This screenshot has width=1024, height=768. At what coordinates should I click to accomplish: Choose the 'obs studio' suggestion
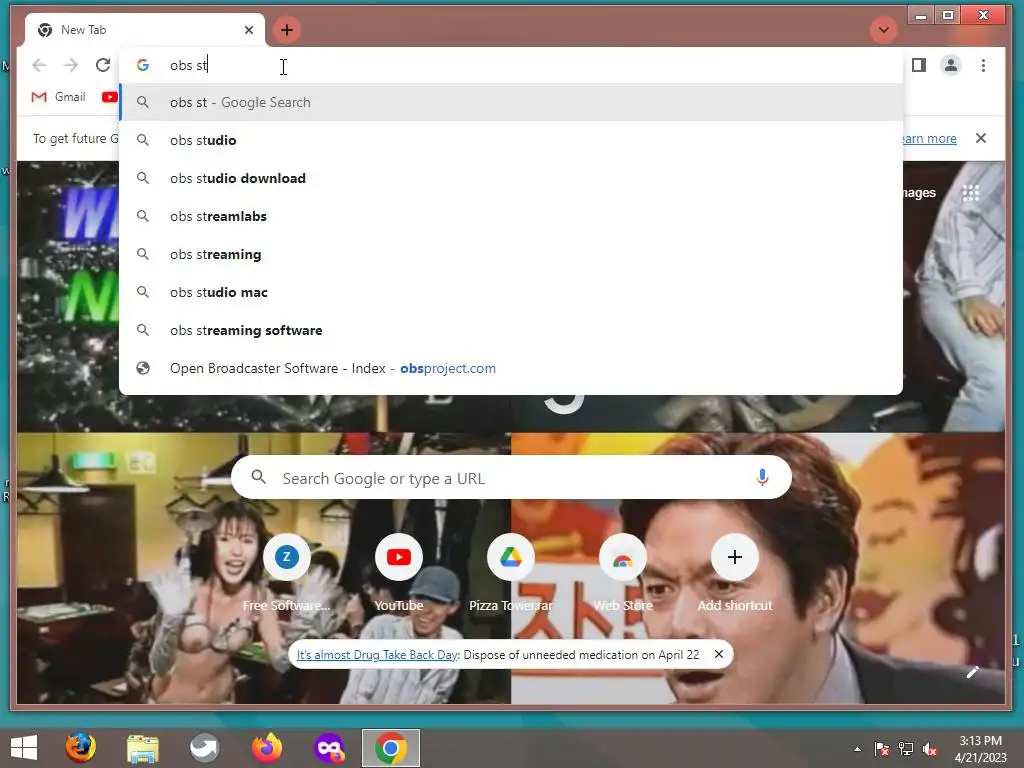tap(511, 140)
